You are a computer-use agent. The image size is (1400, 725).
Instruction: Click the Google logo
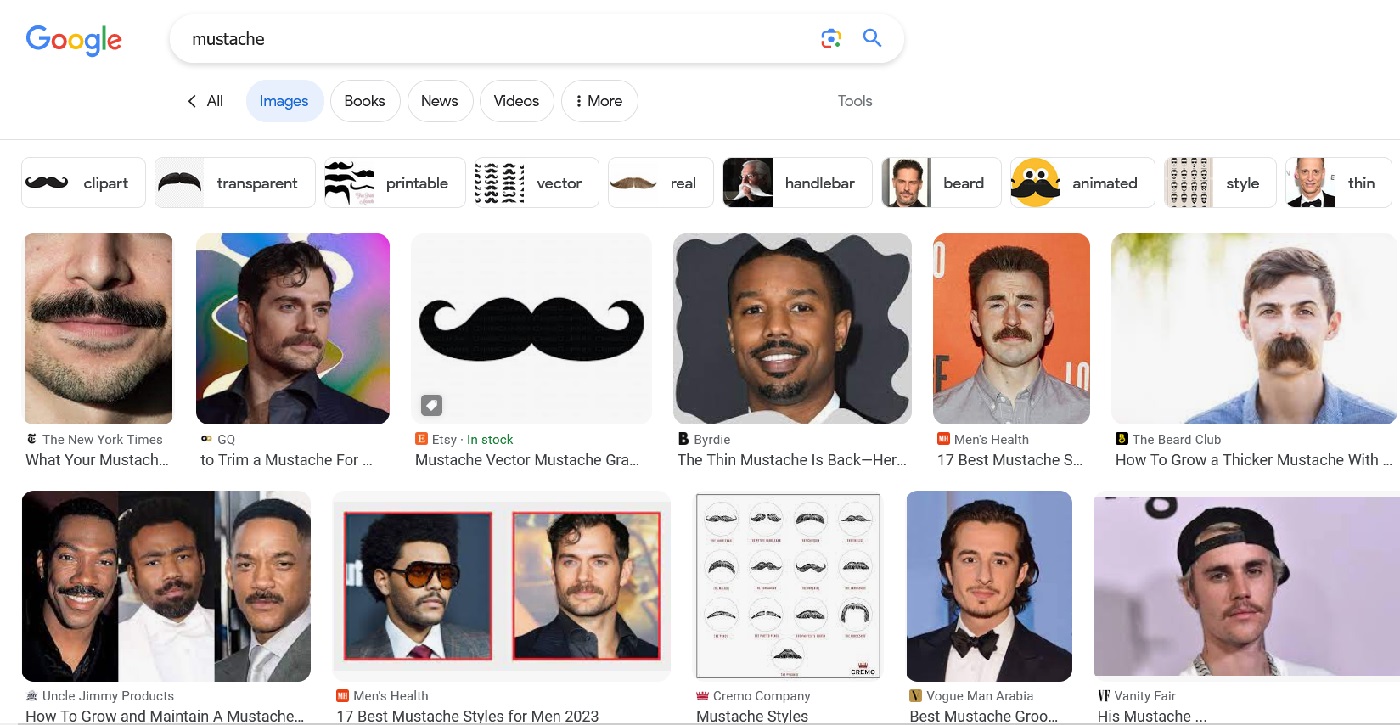(73, 40)
